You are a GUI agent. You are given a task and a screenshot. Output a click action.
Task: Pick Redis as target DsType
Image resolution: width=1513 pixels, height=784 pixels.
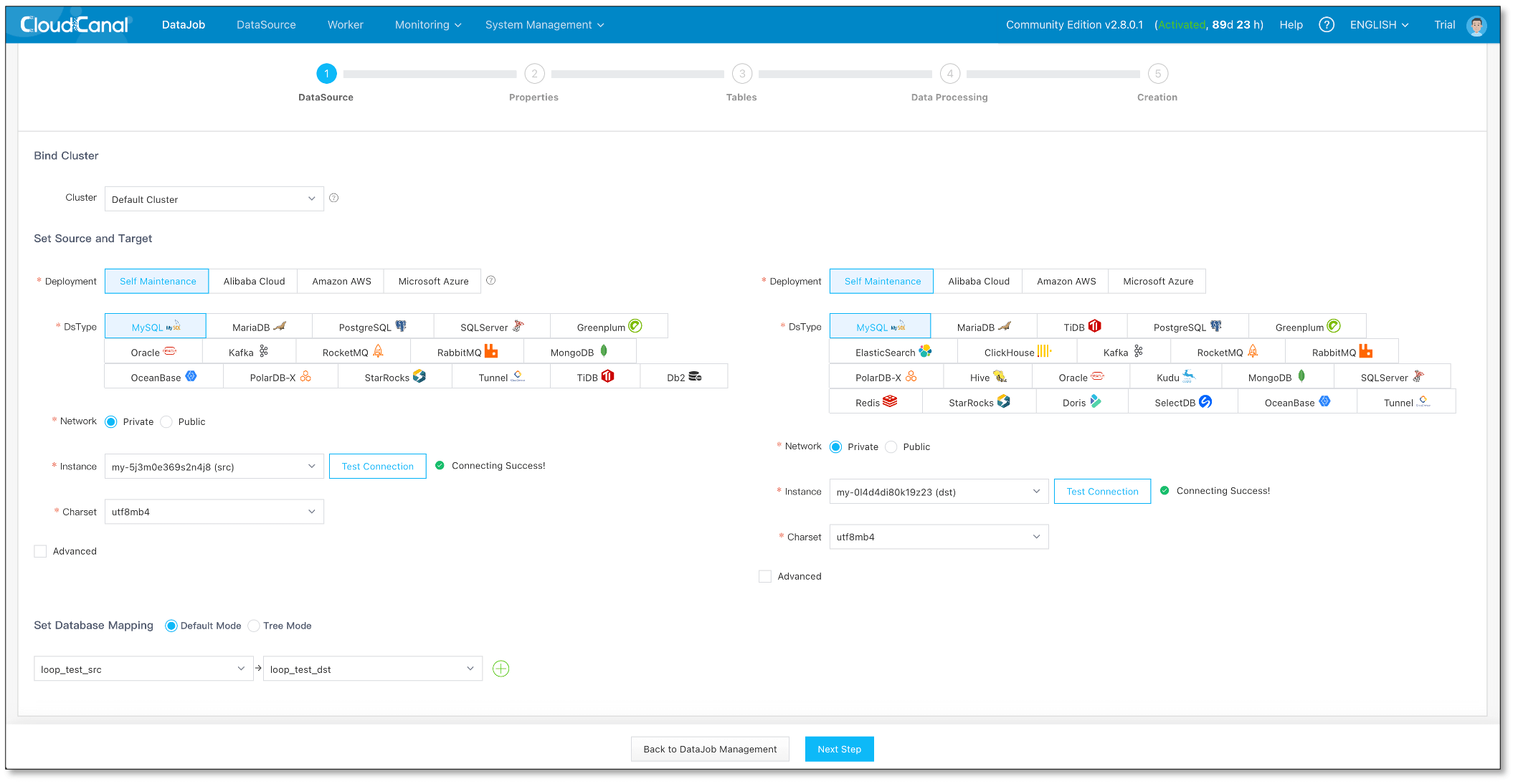click(875, 402)
